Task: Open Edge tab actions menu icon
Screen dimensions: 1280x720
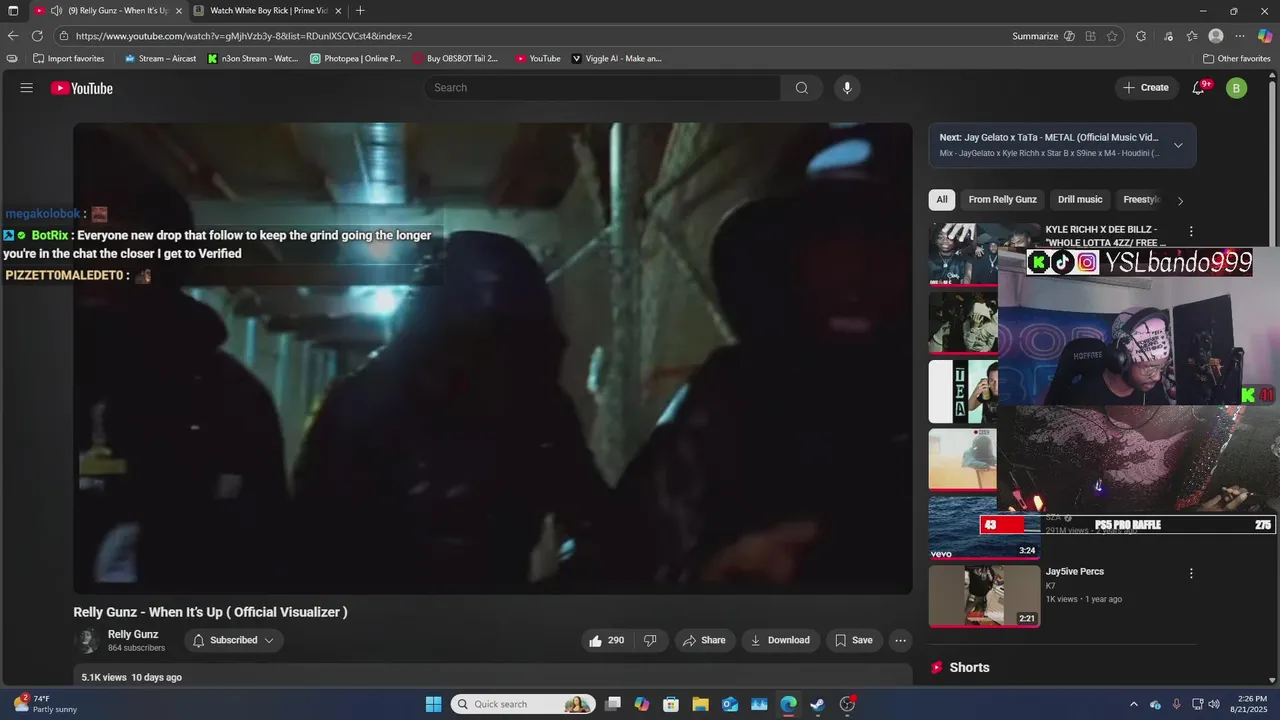Action: 13,11
